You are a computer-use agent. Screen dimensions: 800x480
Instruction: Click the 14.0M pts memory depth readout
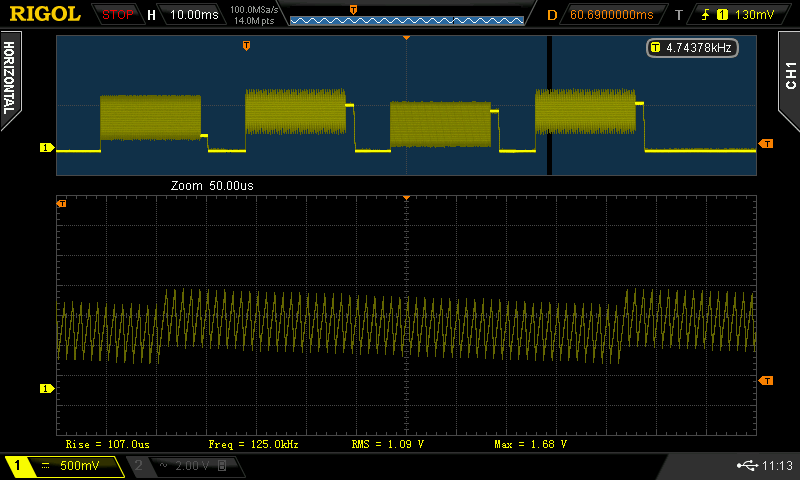254,21
